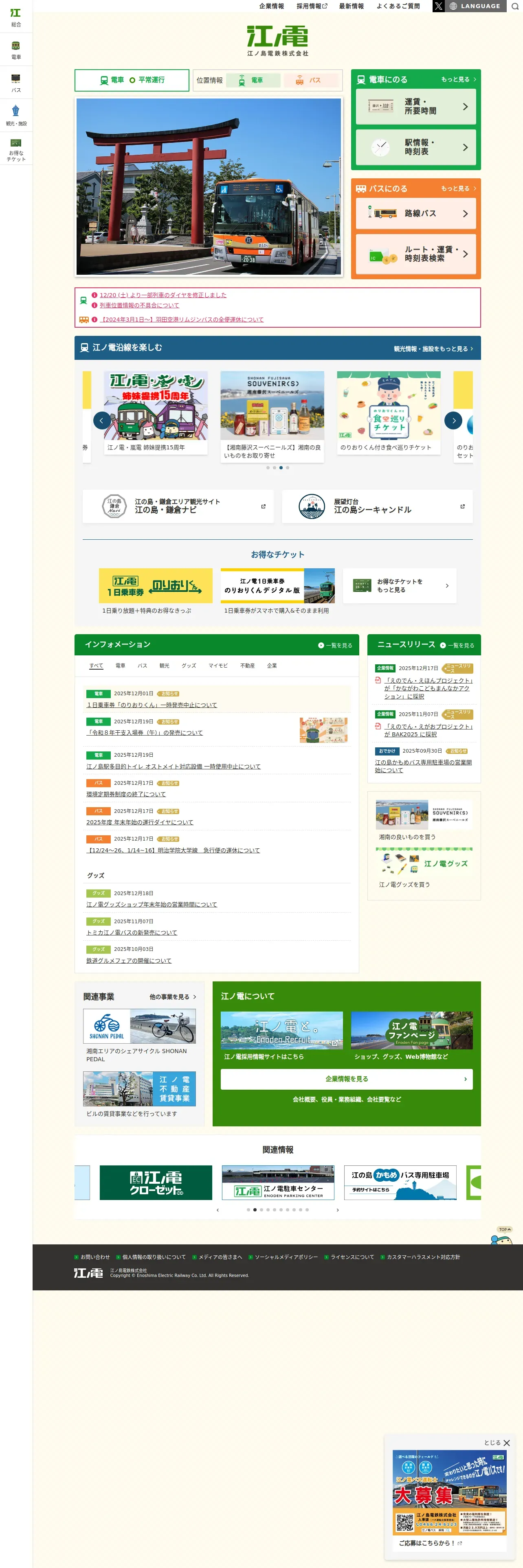
Task: Click the Enoden logo in the header
Action: click(278, 41)
